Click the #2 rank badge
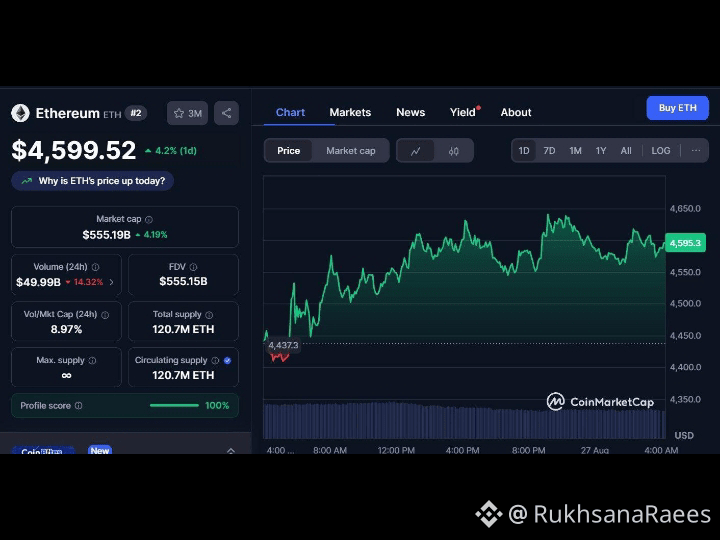720x540 pixels. coord(136,113)
